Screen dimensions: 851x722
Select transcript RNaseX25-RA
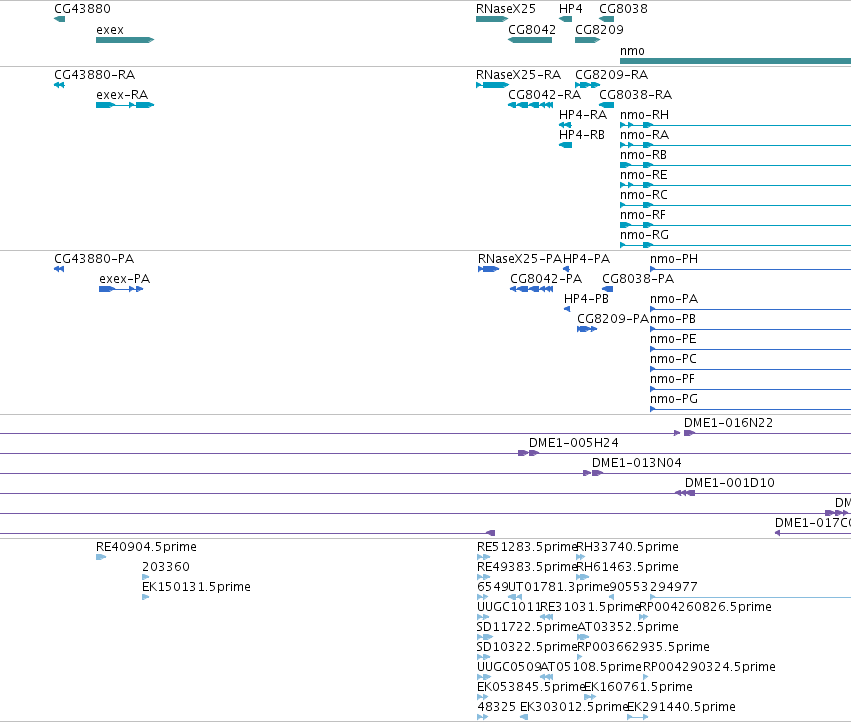click(518, 75)
